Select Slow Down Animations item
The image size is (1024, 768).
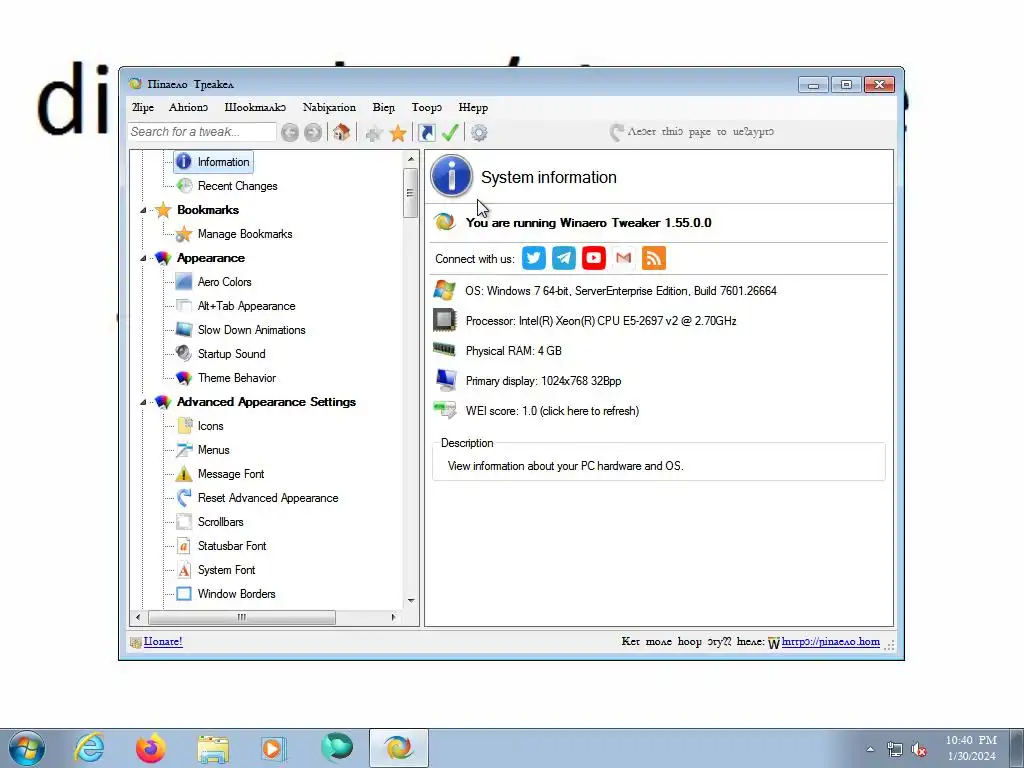251,330
